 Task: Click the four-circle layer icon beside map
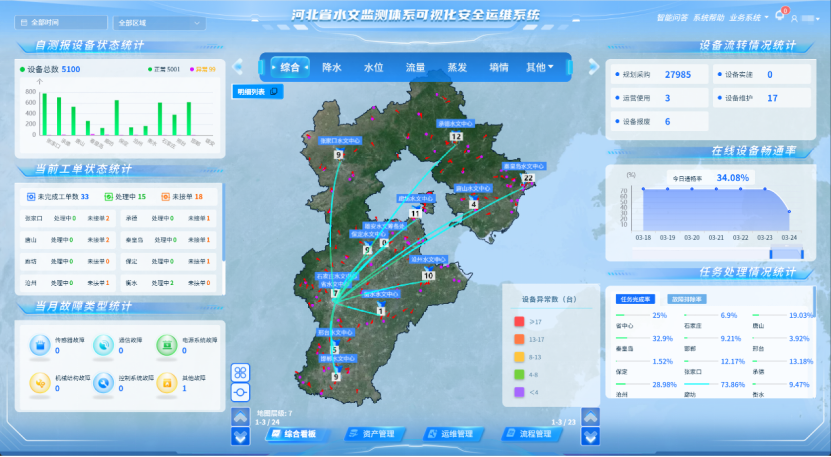(240, 371)
